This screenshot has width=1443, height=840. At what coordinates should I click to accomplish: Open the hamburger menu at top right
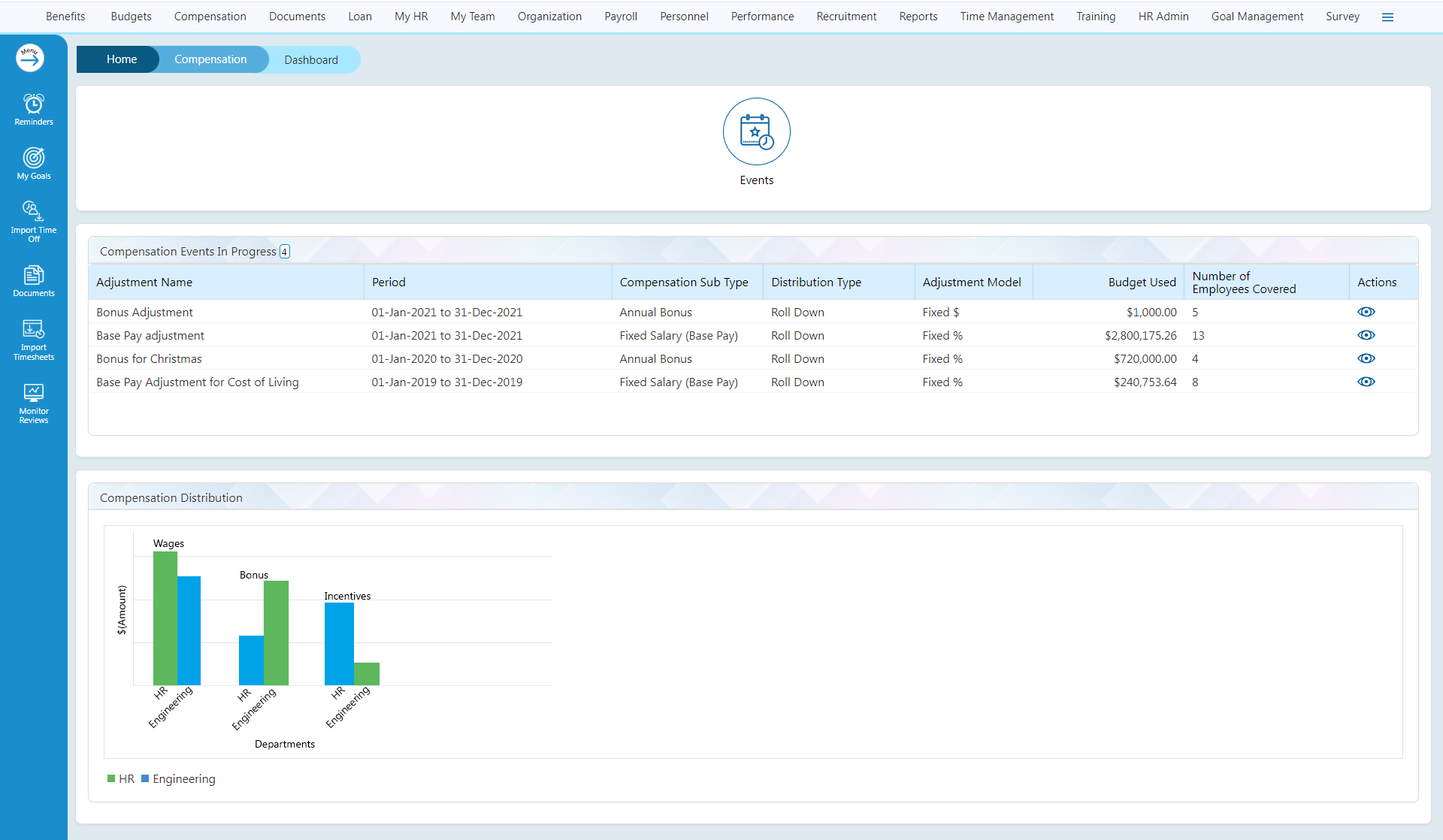(1387, 16)
